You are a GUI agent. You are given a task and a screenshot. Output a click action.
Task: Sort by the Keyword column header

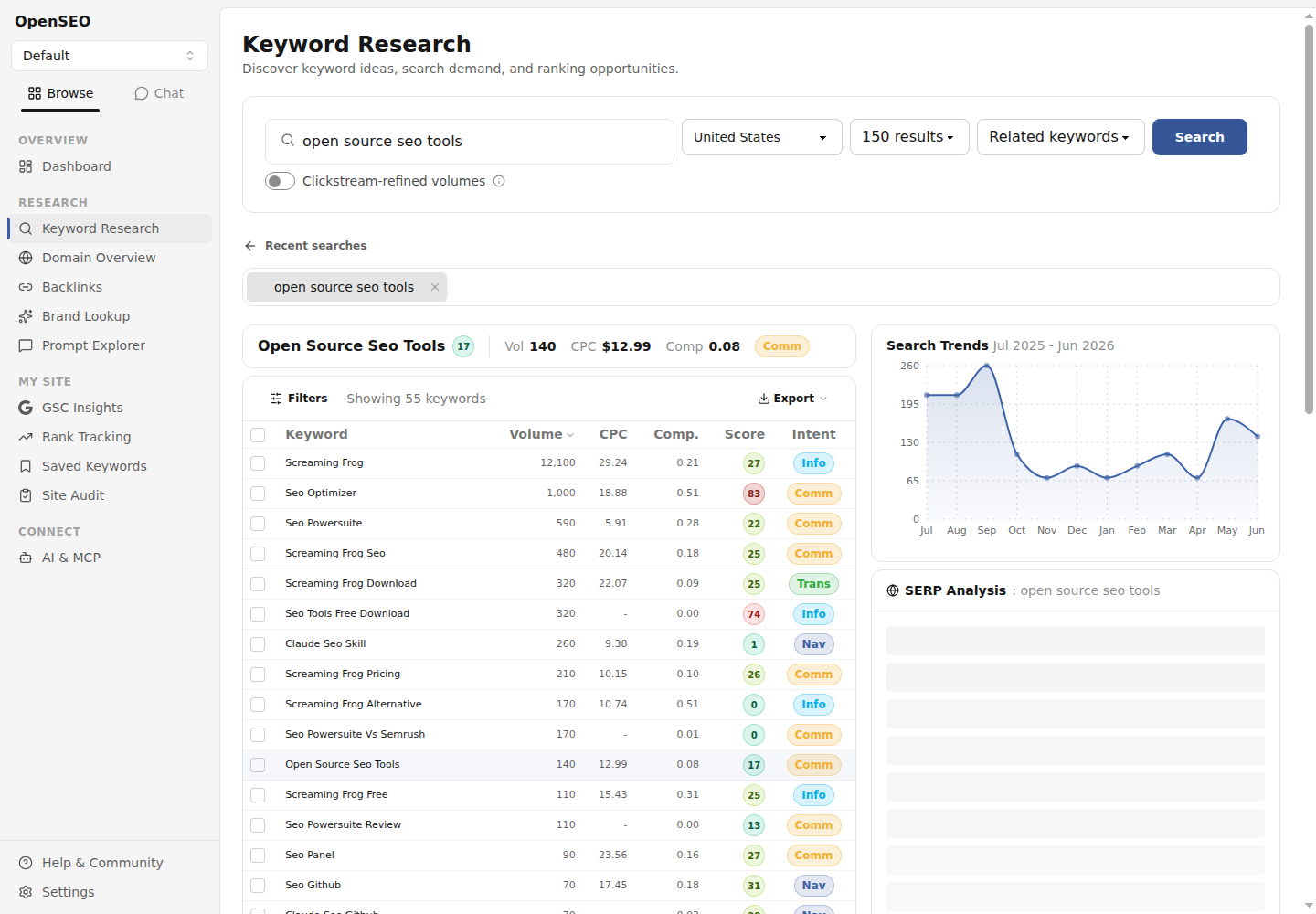pyautogui.click(x=316, y=434)
